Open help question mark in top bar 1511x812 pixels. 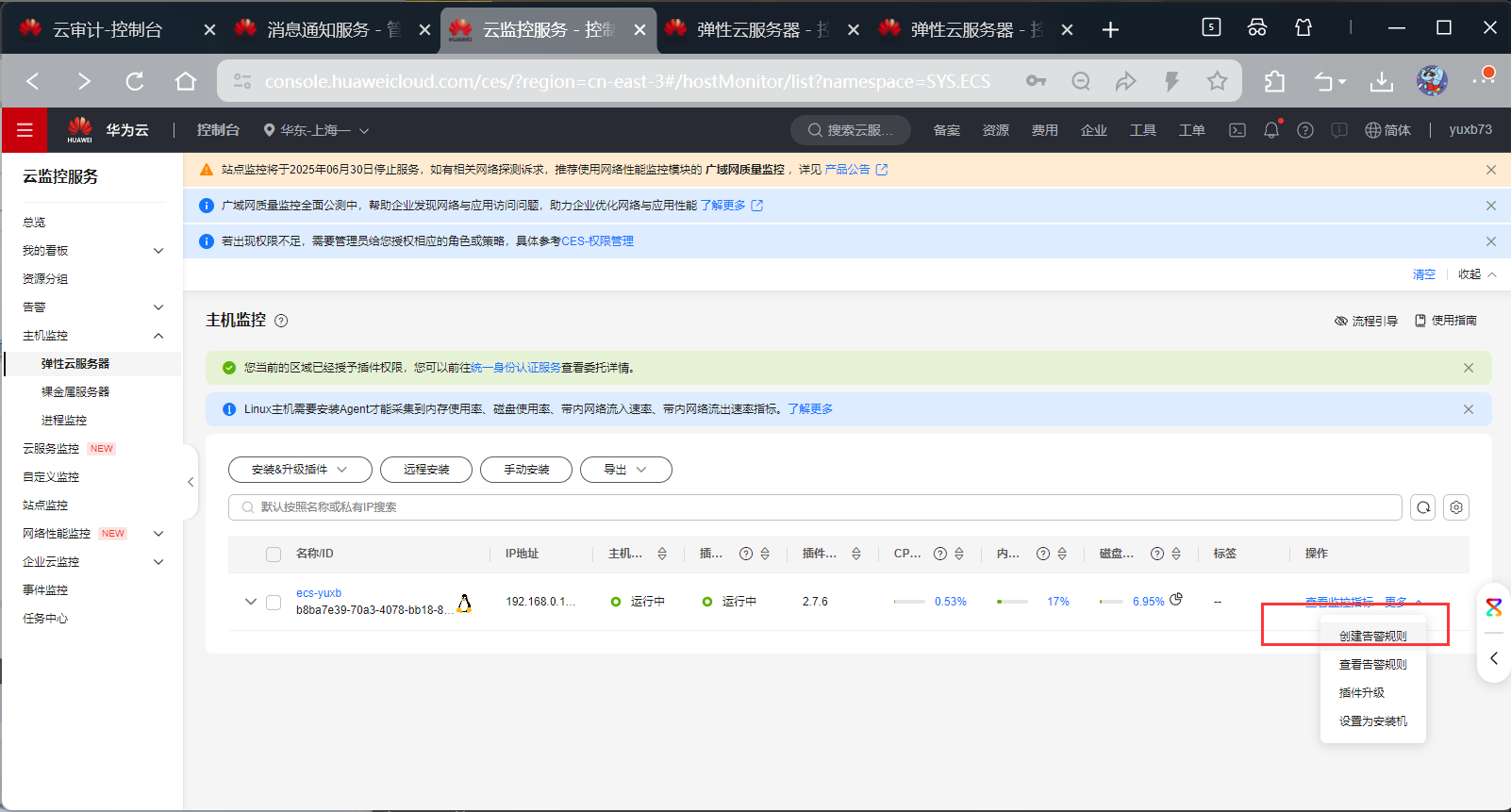[x=1305, y=130]
